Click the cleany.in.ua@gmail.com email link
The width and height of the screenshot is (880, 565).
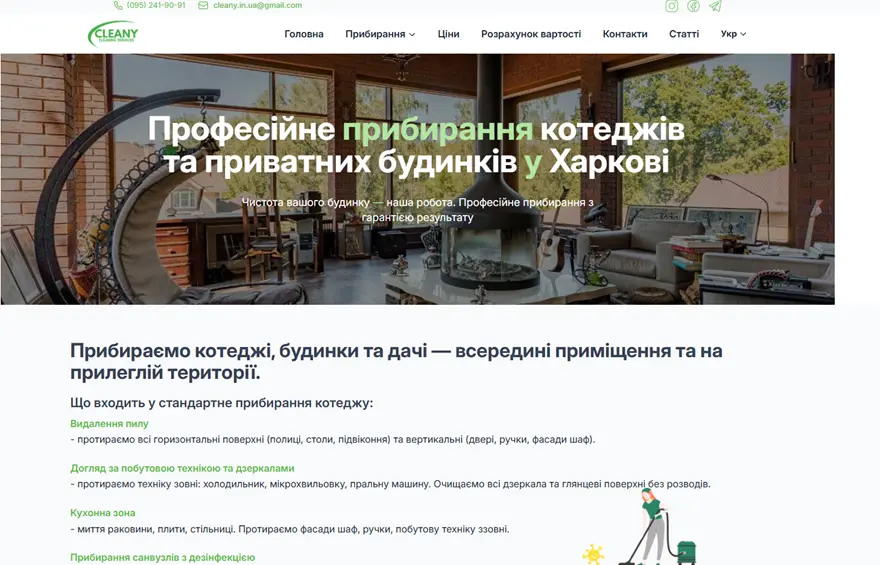coord(257,5)
